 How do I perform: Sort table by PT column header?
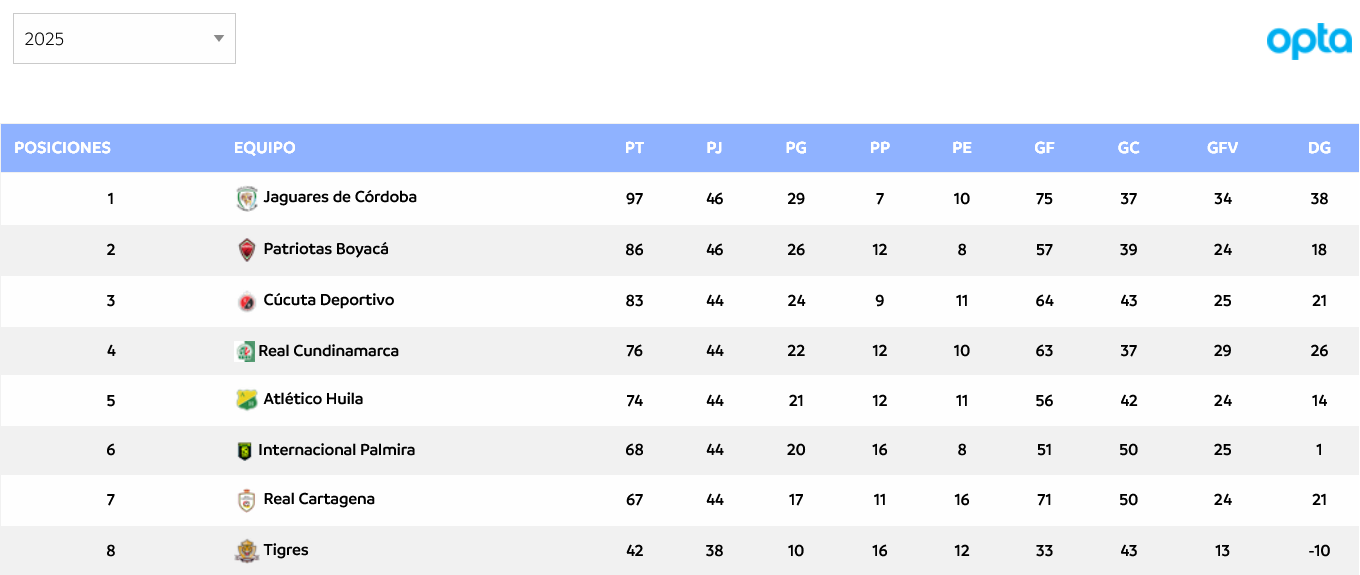[634, 148]
